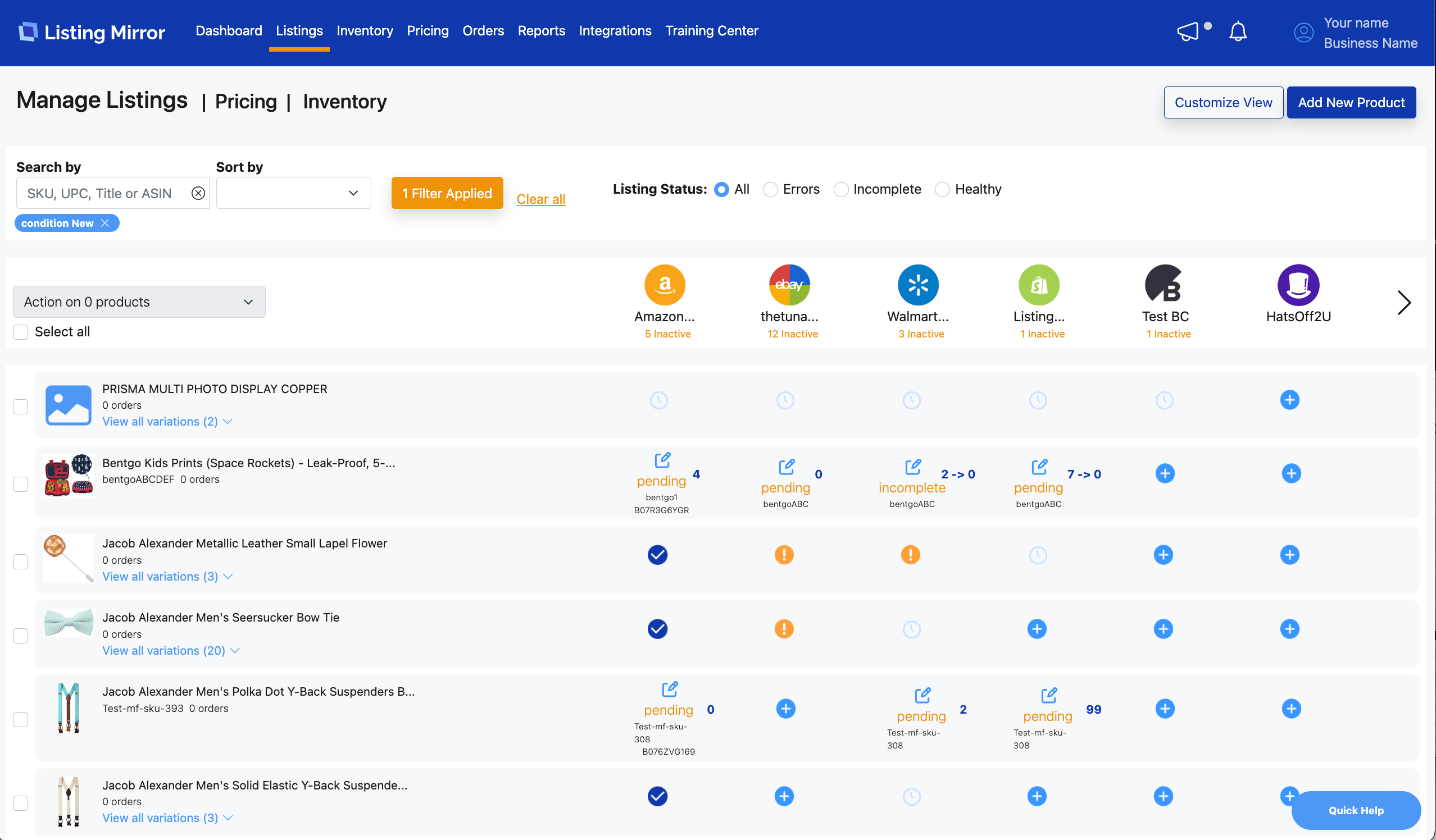Select the Errors listing status

(770, 190)
